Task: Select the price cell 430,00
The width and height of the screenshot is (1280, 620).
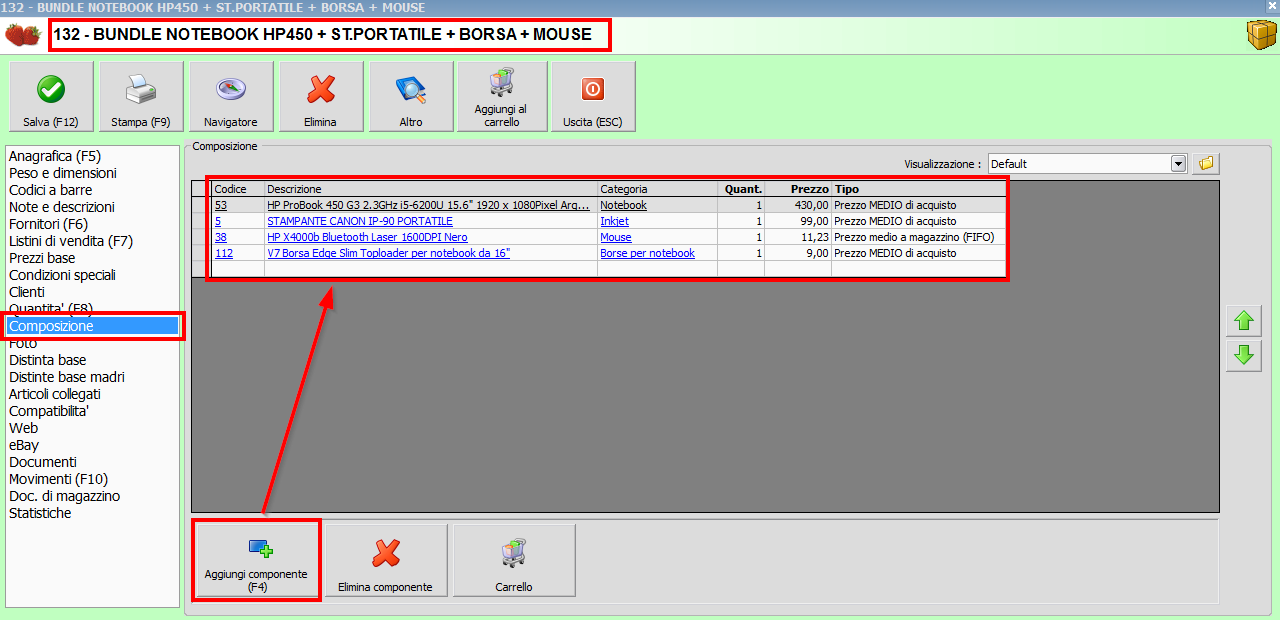Action: (x=798, y=205)
